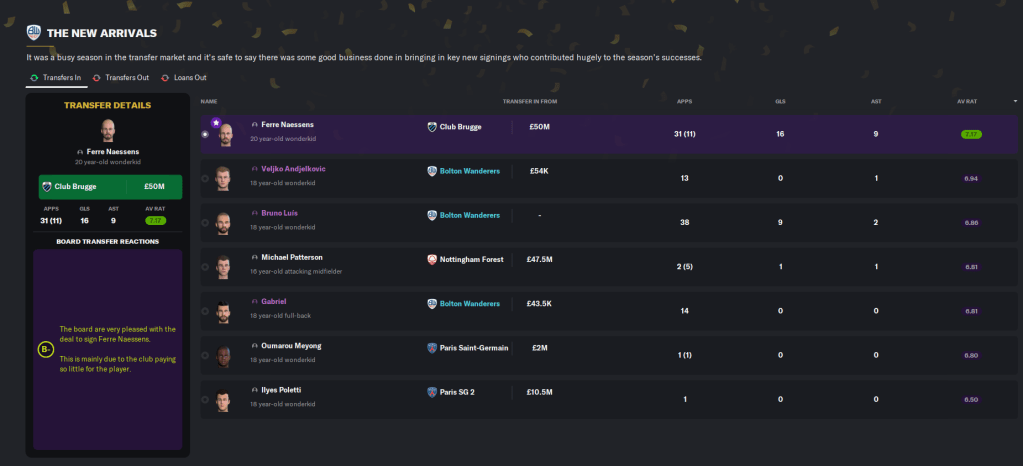
Task: Select the Veljko Andjelkovic row radio button
Action: point(205,178)
